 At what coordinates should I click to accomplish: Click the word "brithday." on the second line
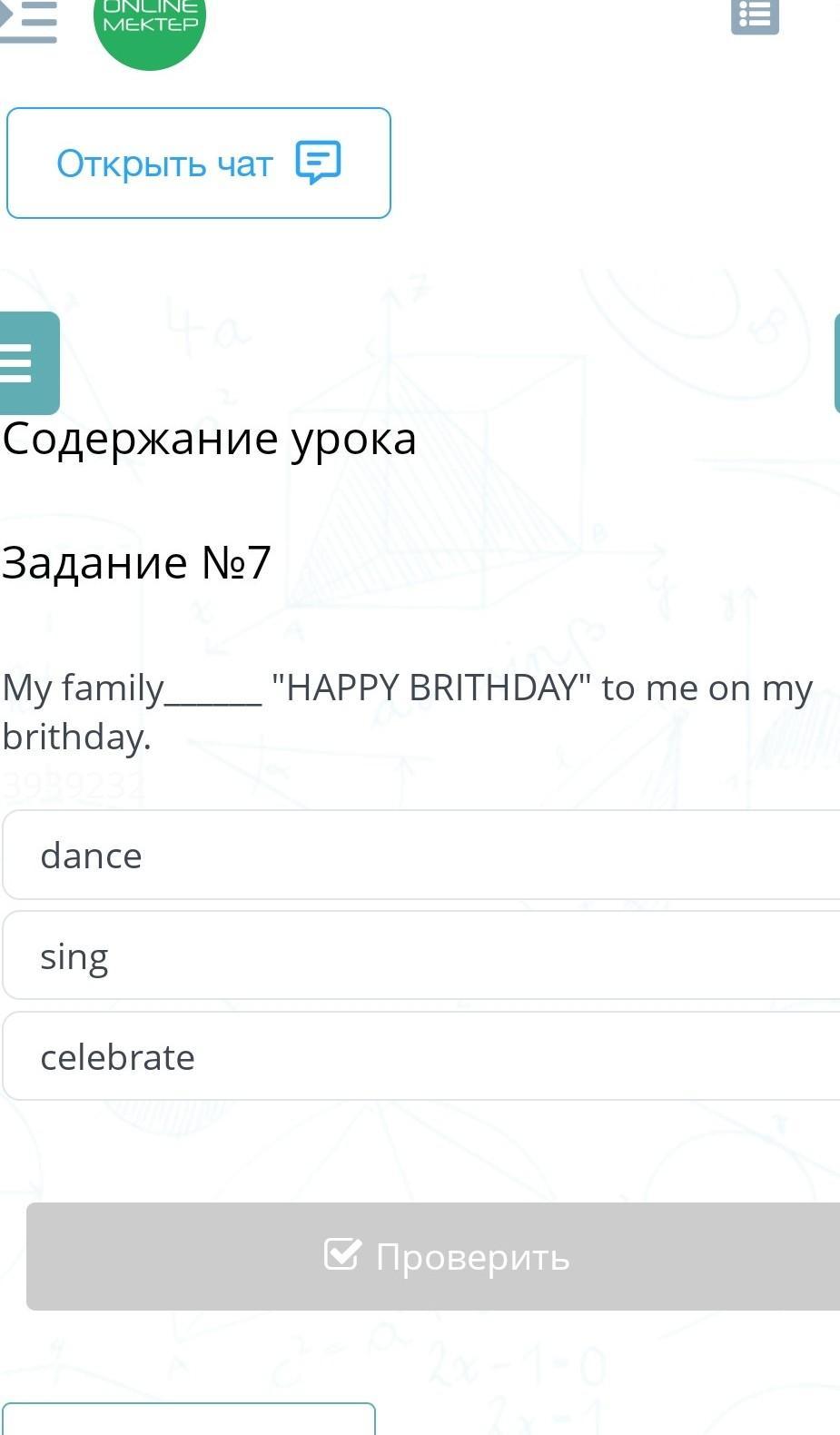76,737
